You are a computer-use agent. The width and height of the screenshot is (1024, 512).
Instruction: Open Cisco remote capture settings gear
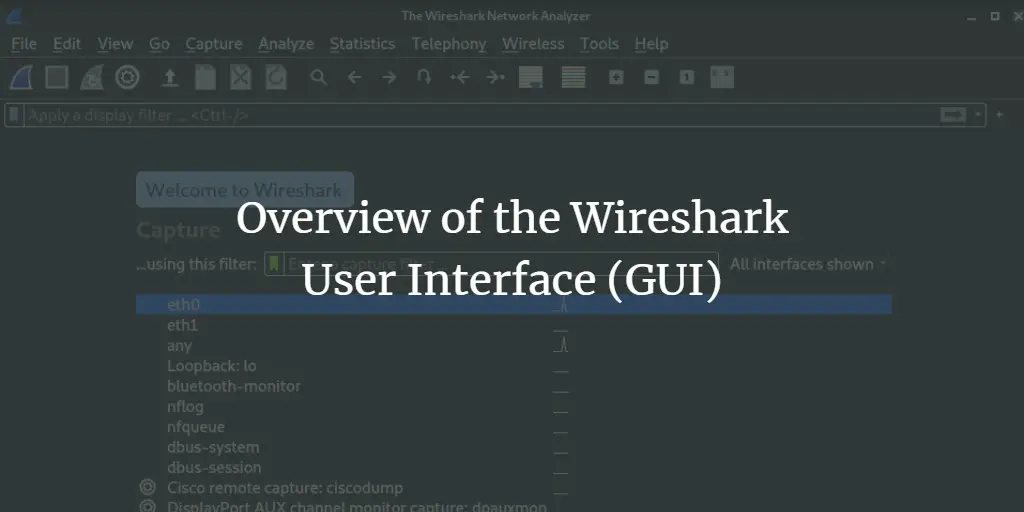148,488
